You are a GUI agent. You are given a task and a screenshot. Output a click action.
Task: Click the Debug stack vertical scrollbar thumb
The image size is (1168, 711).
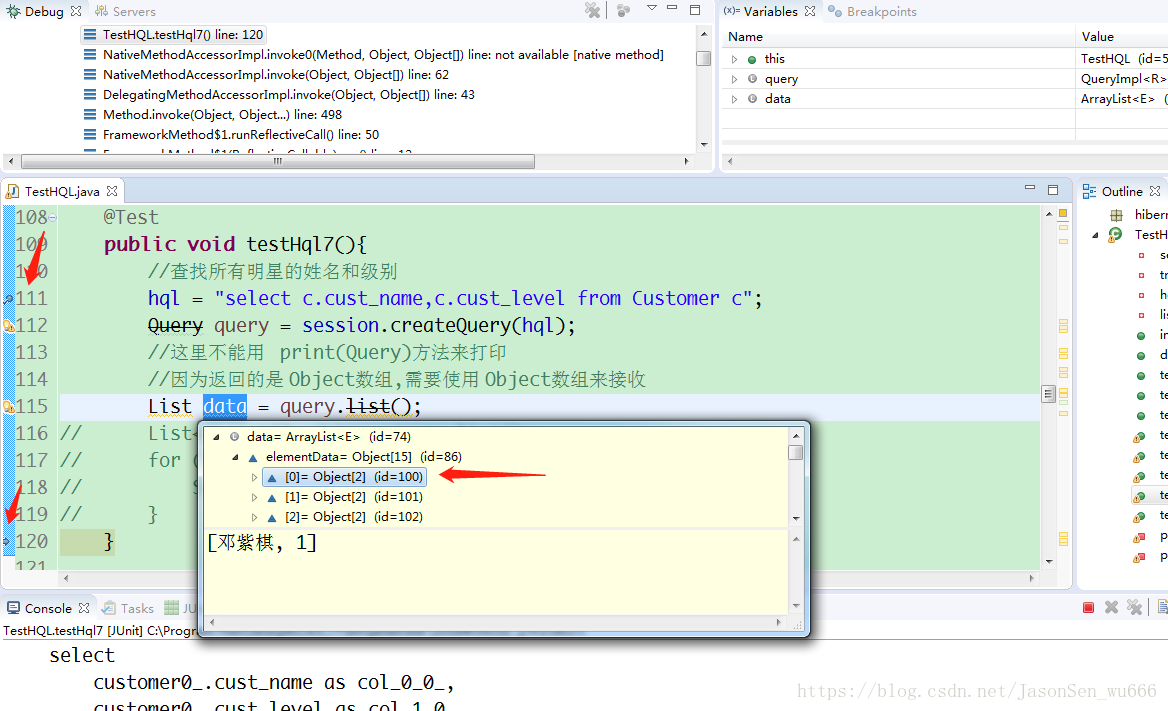703,58
